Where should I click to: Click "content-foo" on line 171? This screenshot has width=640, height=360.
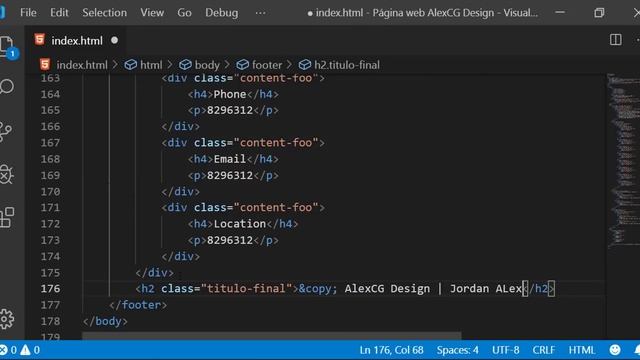point(276,207)
